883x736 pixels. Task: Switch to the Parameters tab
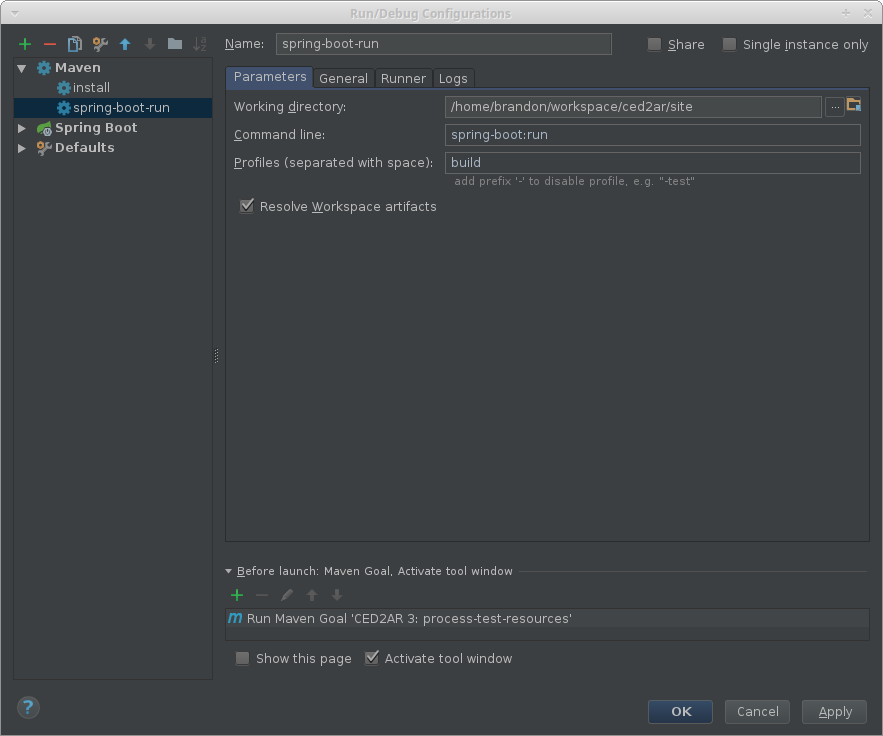point(270,78)
